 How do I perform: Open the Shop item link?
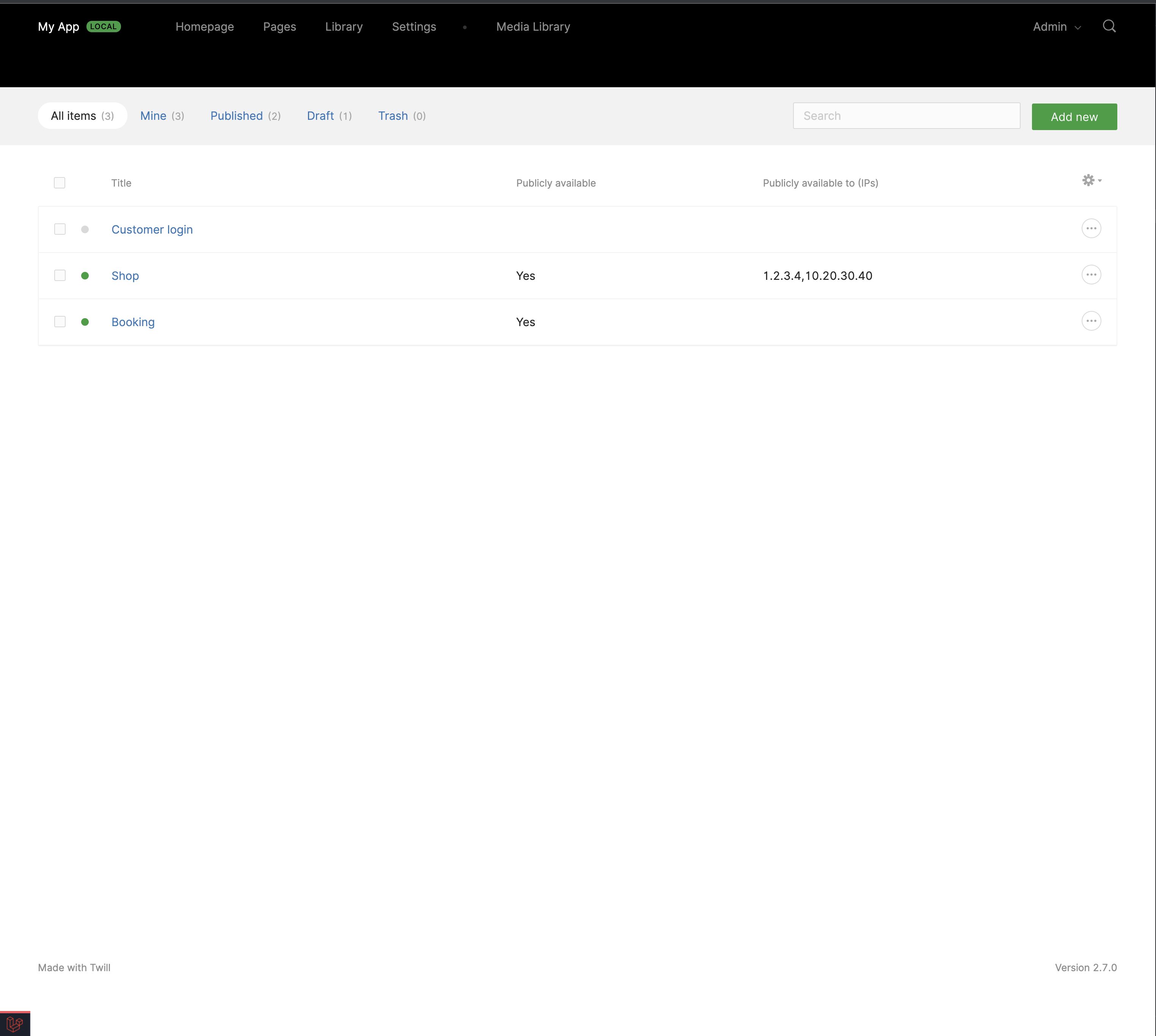click(125, 276)
